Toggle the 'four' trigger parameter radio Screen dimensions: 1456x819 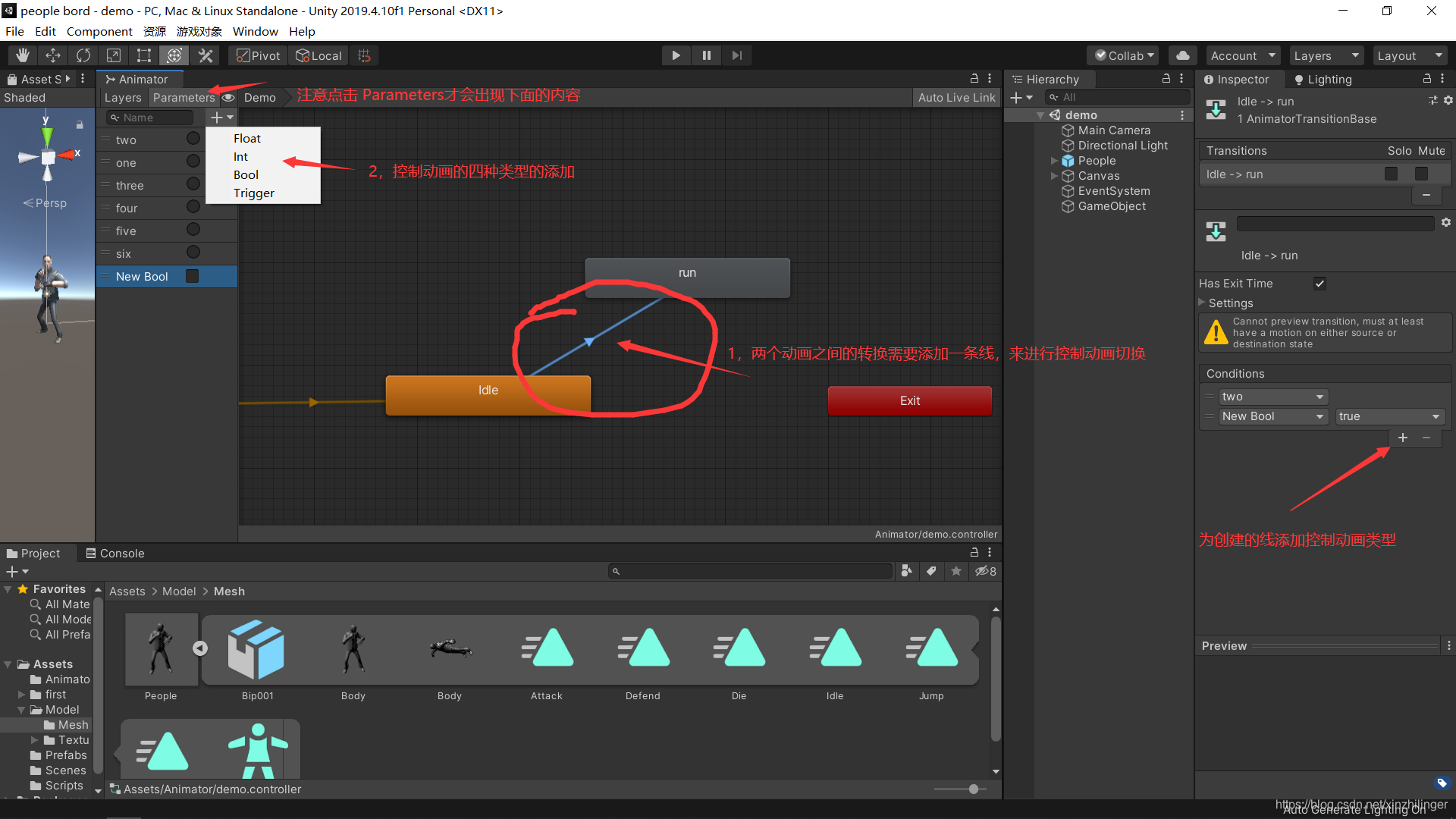193,206
